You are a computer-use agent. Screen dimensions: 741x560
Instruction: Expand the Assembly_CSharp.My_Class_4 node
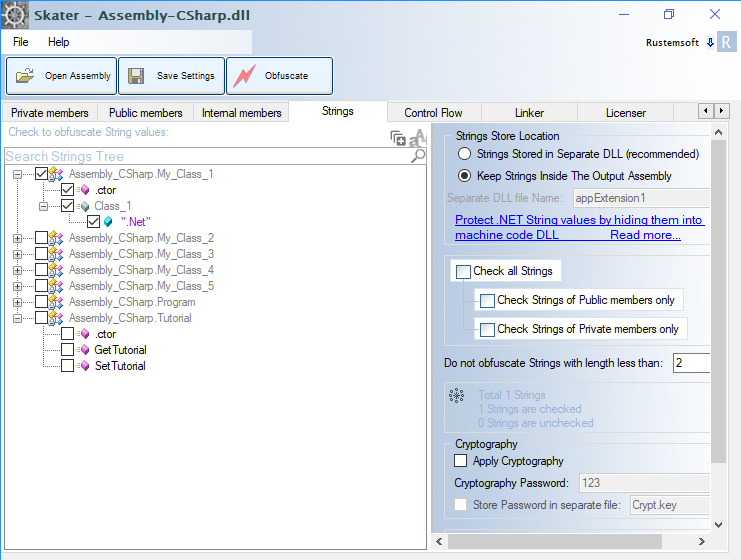coord(17,270)
